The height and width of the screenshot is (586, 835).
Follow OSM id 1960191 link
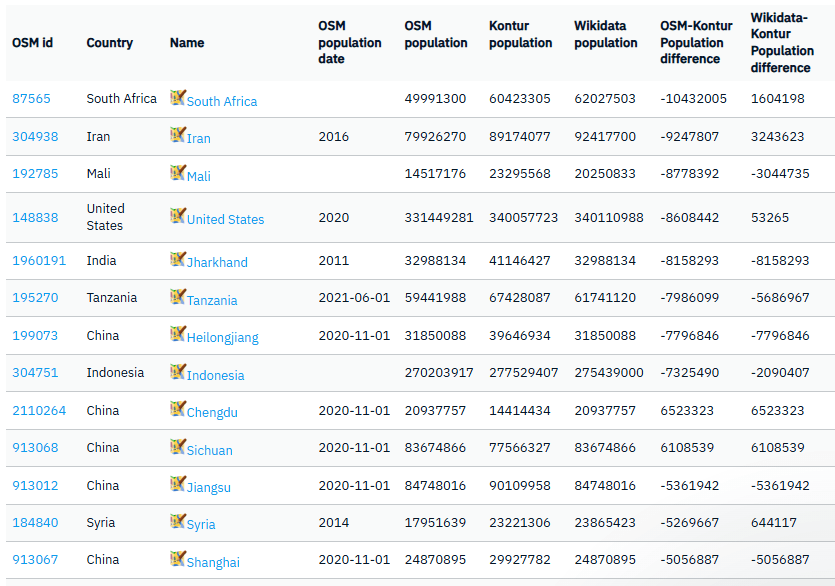[x=39, y=261]
